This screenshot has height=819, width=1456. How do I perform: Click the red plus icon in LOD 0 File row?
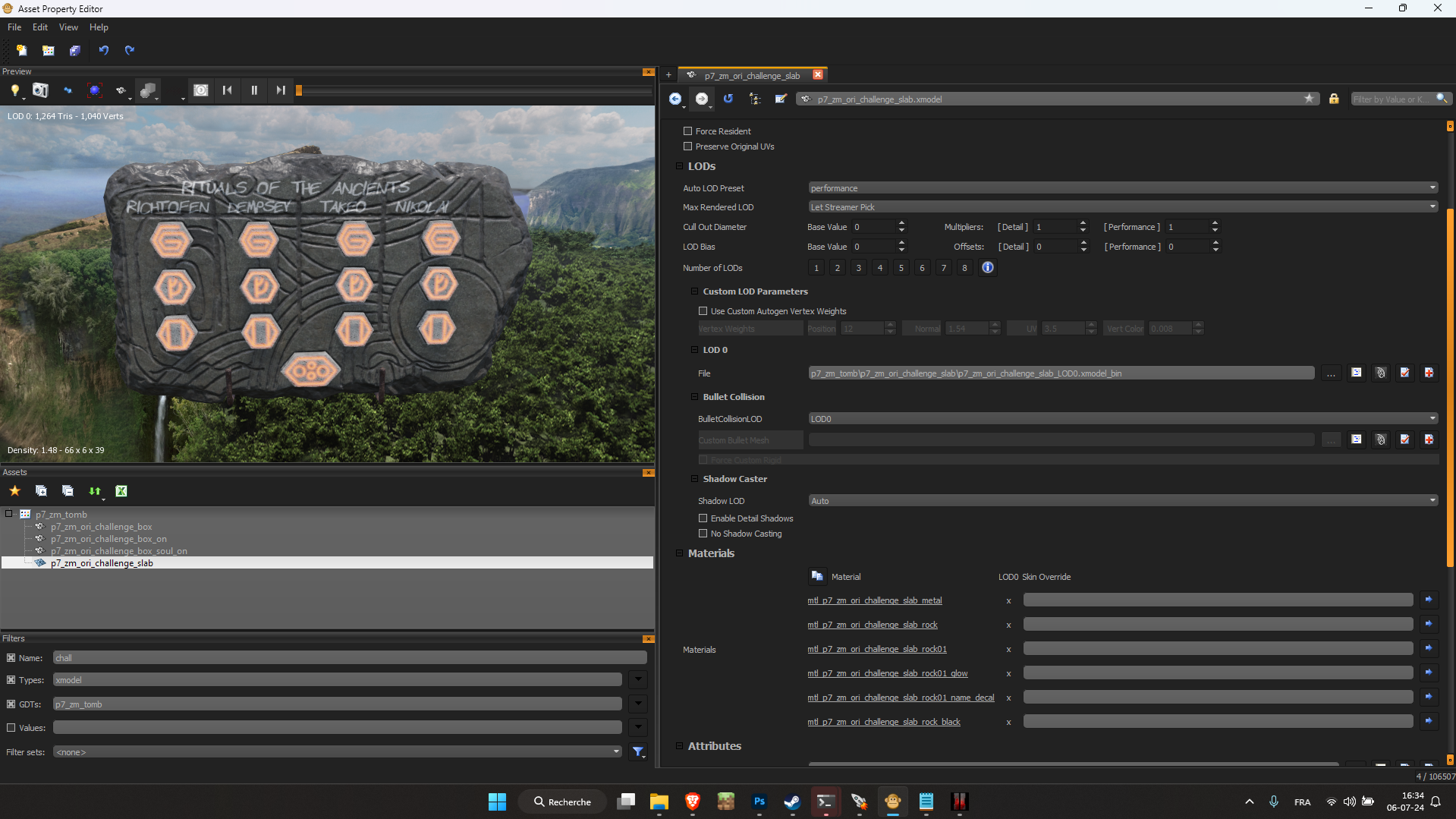(1429, 373)
